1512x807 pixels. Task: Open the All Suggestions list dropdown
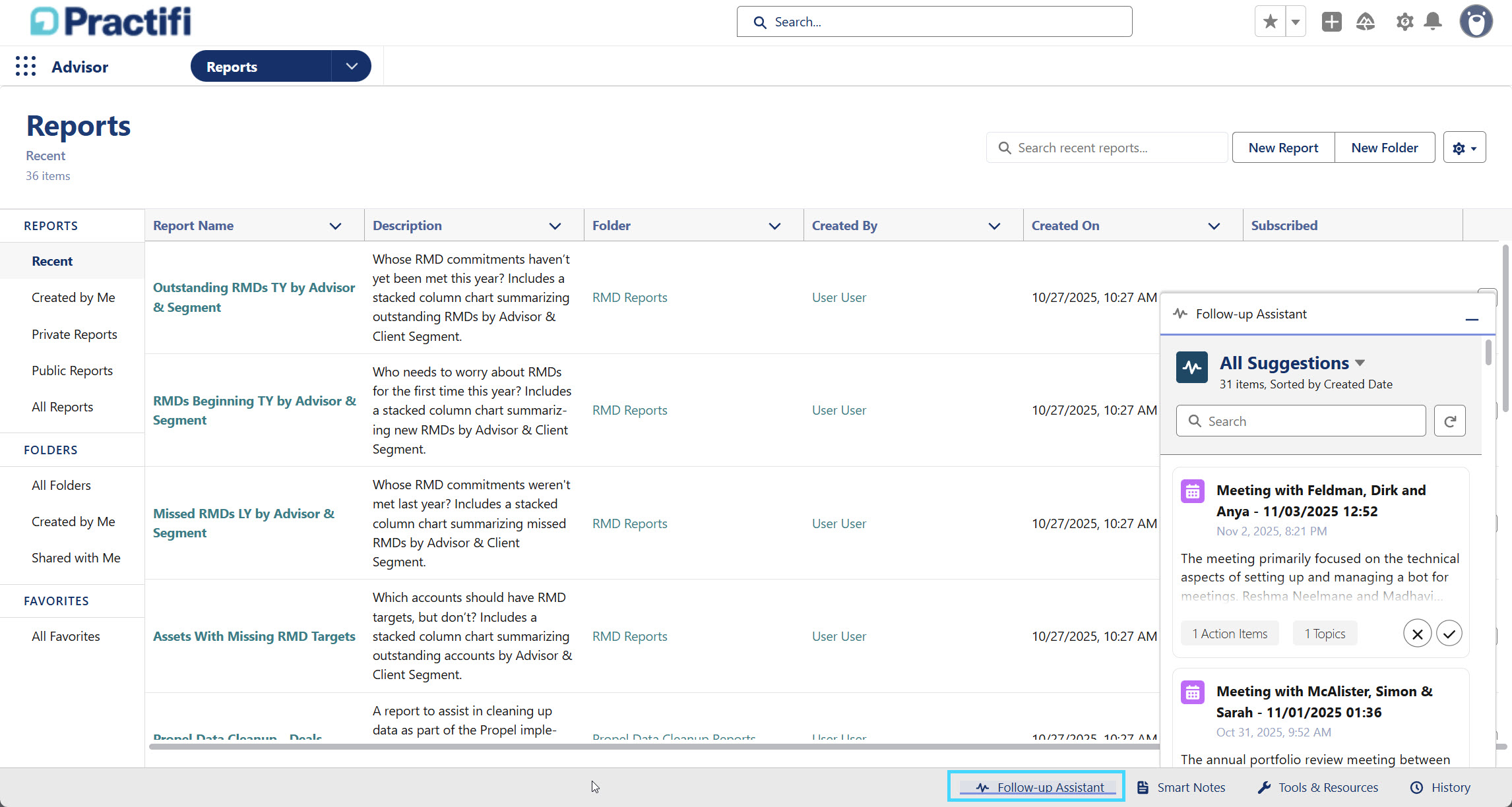[1360, 363]
